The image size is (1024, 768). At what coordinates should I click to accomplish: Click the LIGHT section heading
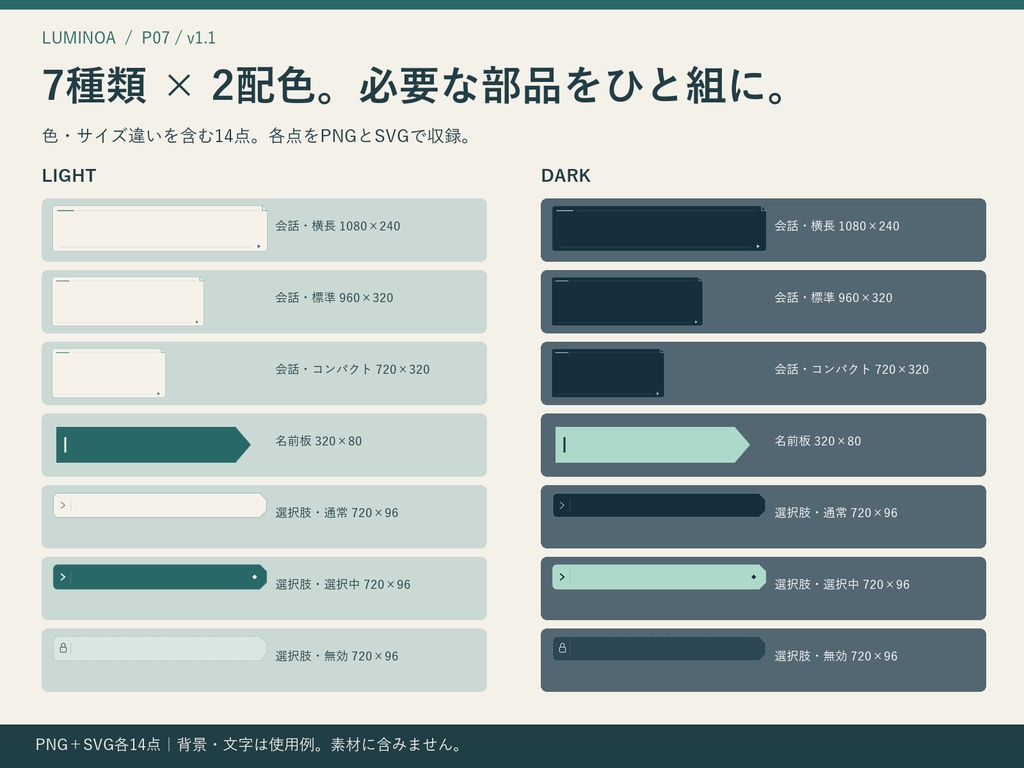coord(69,176)
